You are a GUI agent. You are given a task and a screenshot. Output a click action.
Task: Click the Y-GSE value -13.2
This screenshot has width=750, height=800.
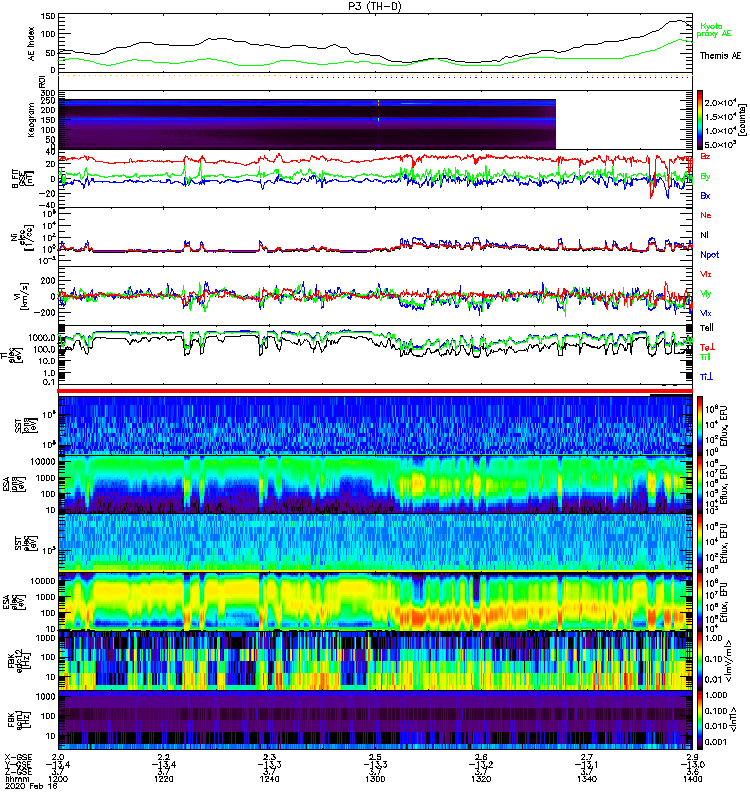pyautogui.click(x=481, y=765)
